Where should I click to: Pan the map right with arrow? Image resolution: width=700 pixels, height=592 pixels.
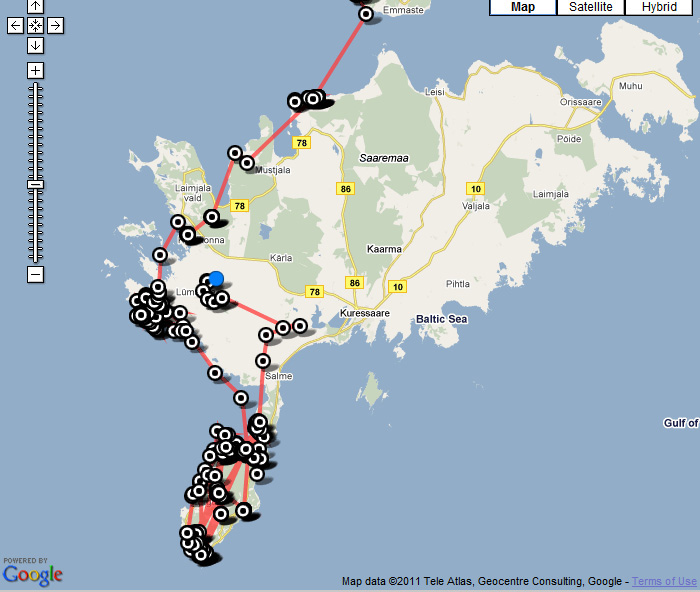(55, 26)
